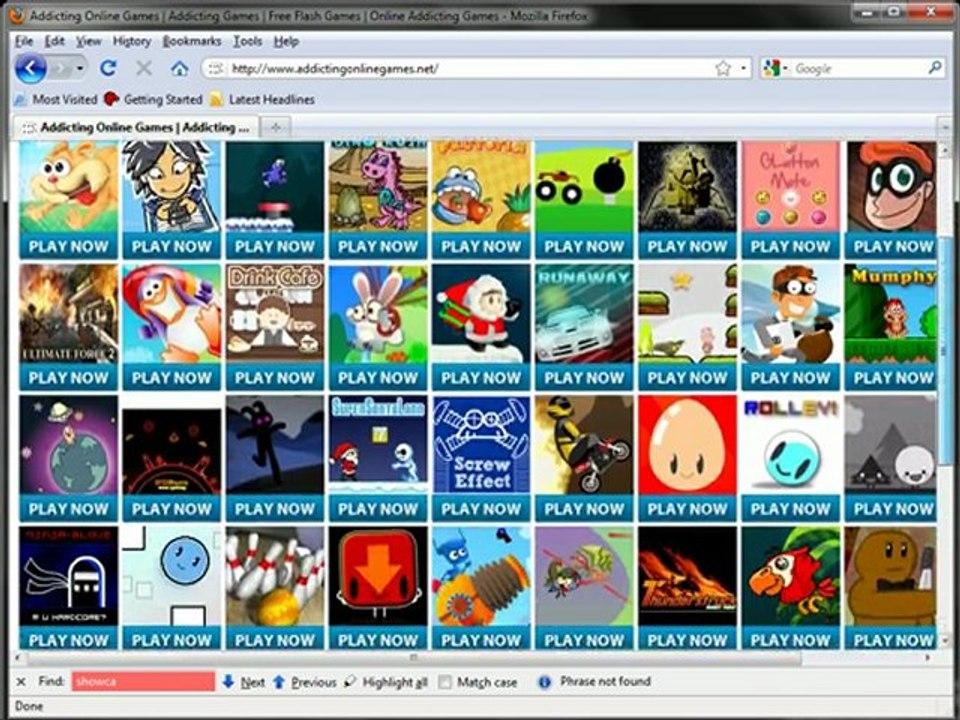The width and height of the screenshot is (960, 720).
Task: Click PLAY NOW under Drink Cafe
Action: coord(275,377)
